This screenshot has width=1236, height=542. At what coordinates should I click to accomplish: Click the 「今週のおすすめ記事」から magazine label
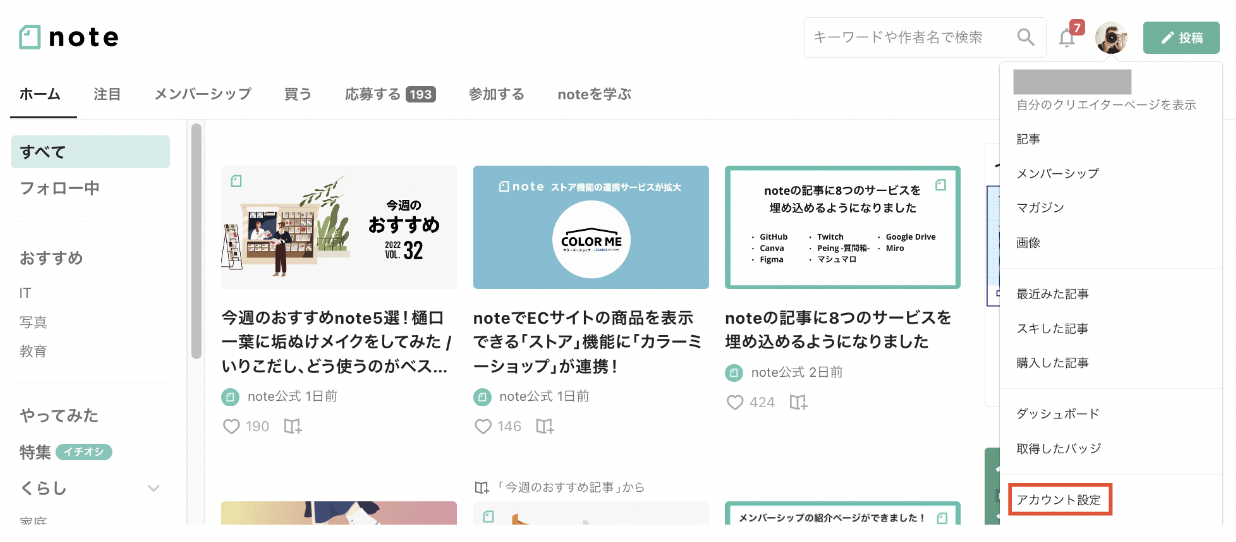point(559,487)
